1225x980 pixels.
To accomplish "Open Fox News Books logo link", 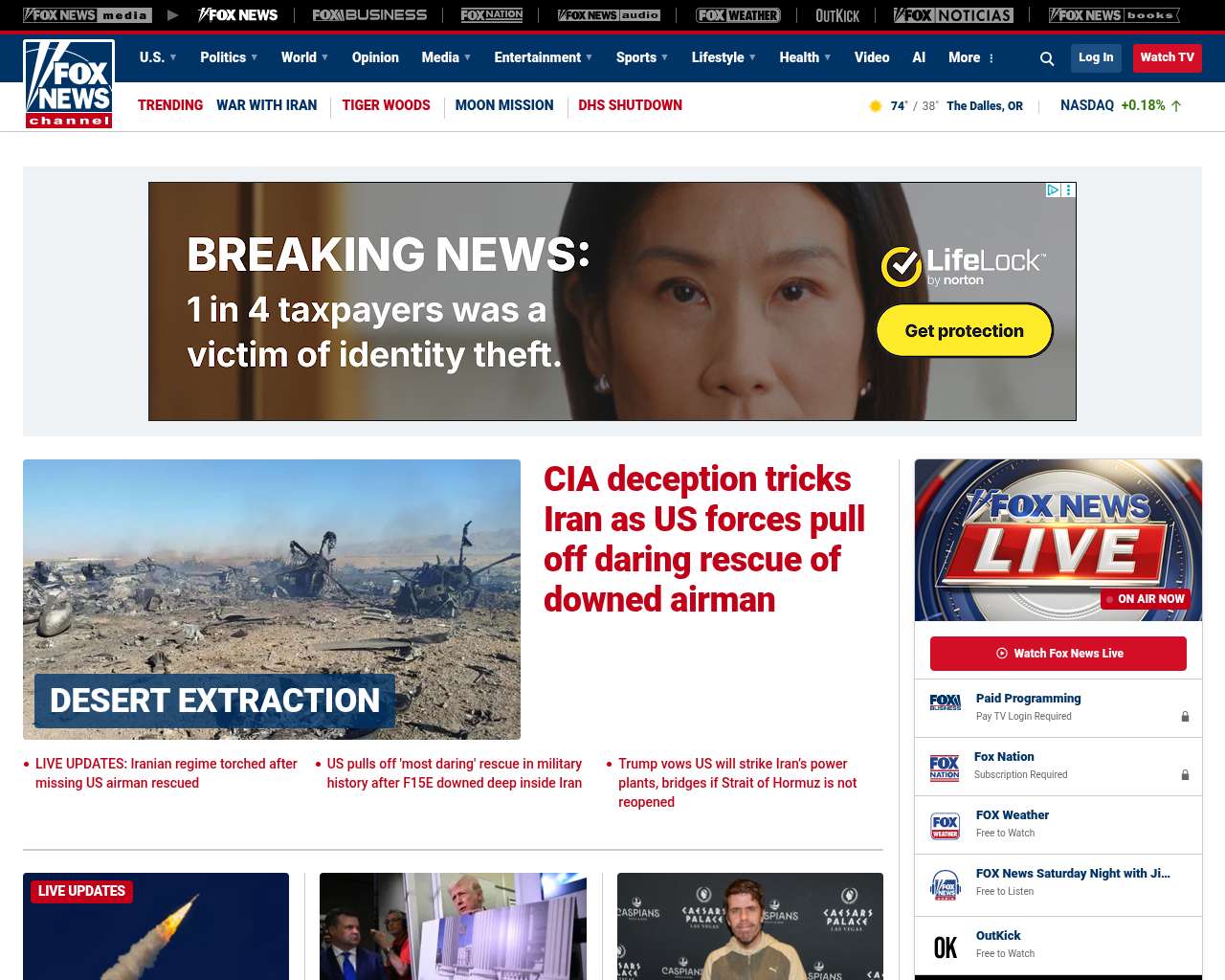I will coord(1114,15).
